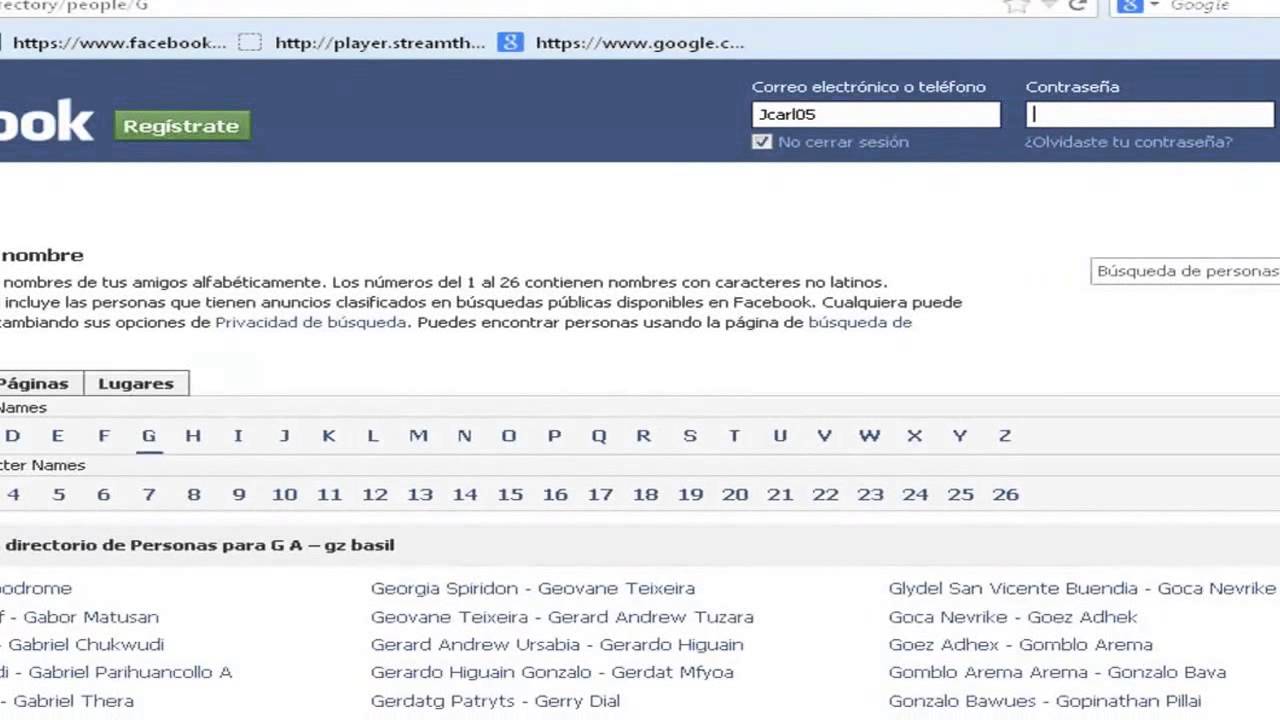
Task: Select the underlined letter G
Action: tap(149, 436)
